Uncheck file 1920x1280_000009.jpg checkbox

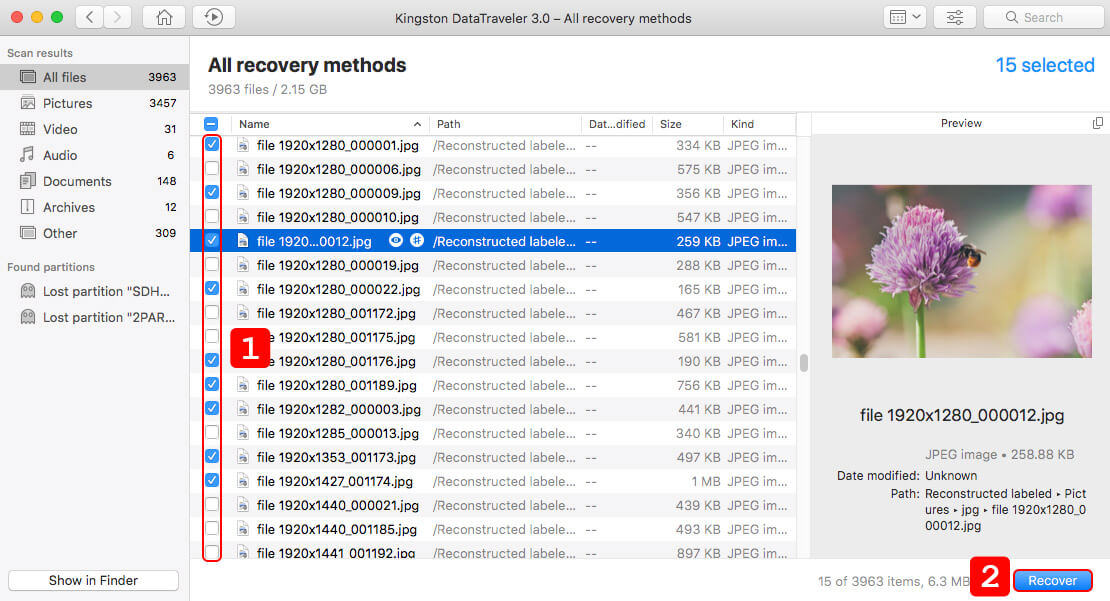tap(212, 193)
